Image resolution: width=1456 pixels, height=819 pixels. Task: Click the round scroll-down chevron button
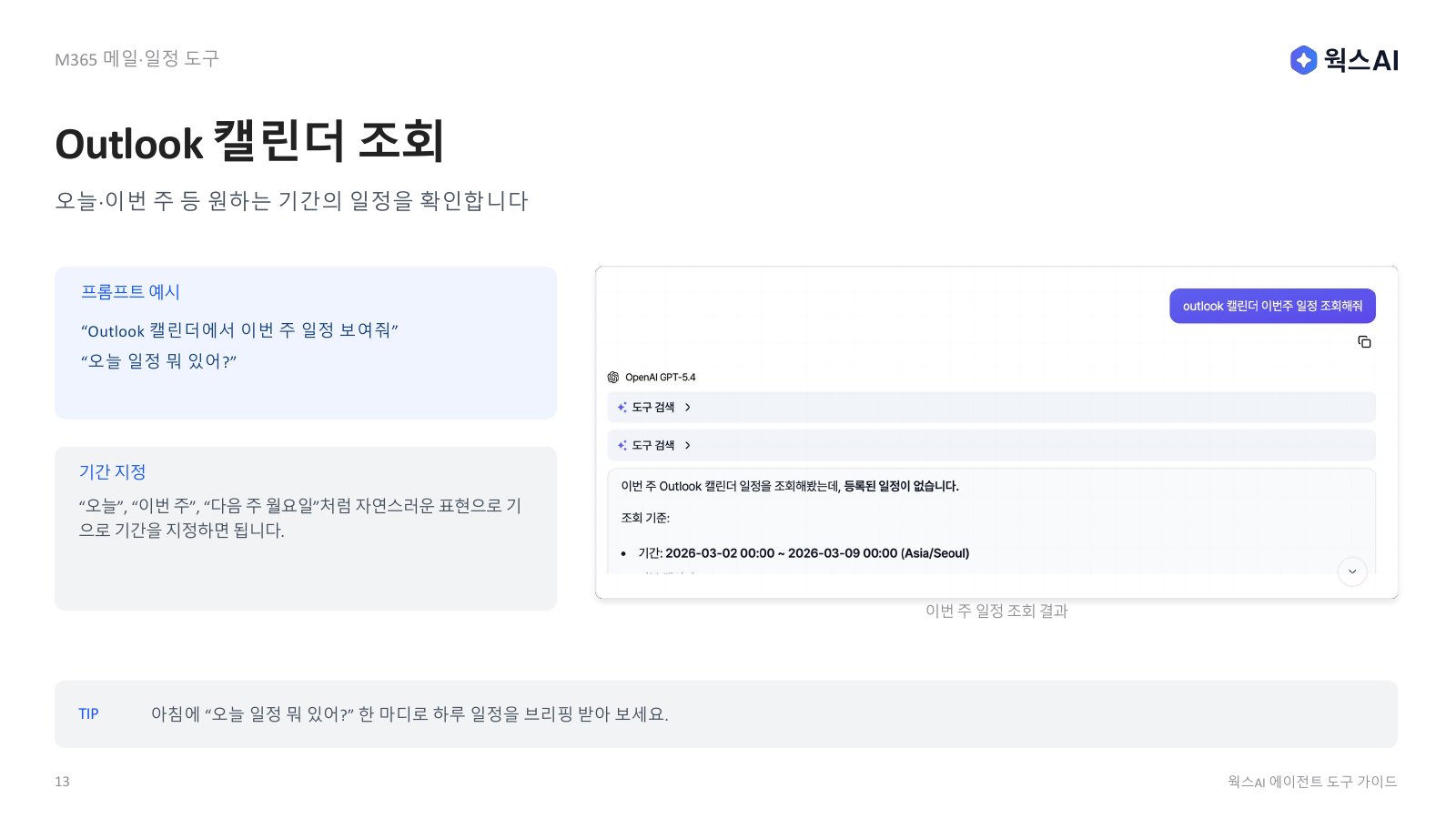click(1352, 571)
